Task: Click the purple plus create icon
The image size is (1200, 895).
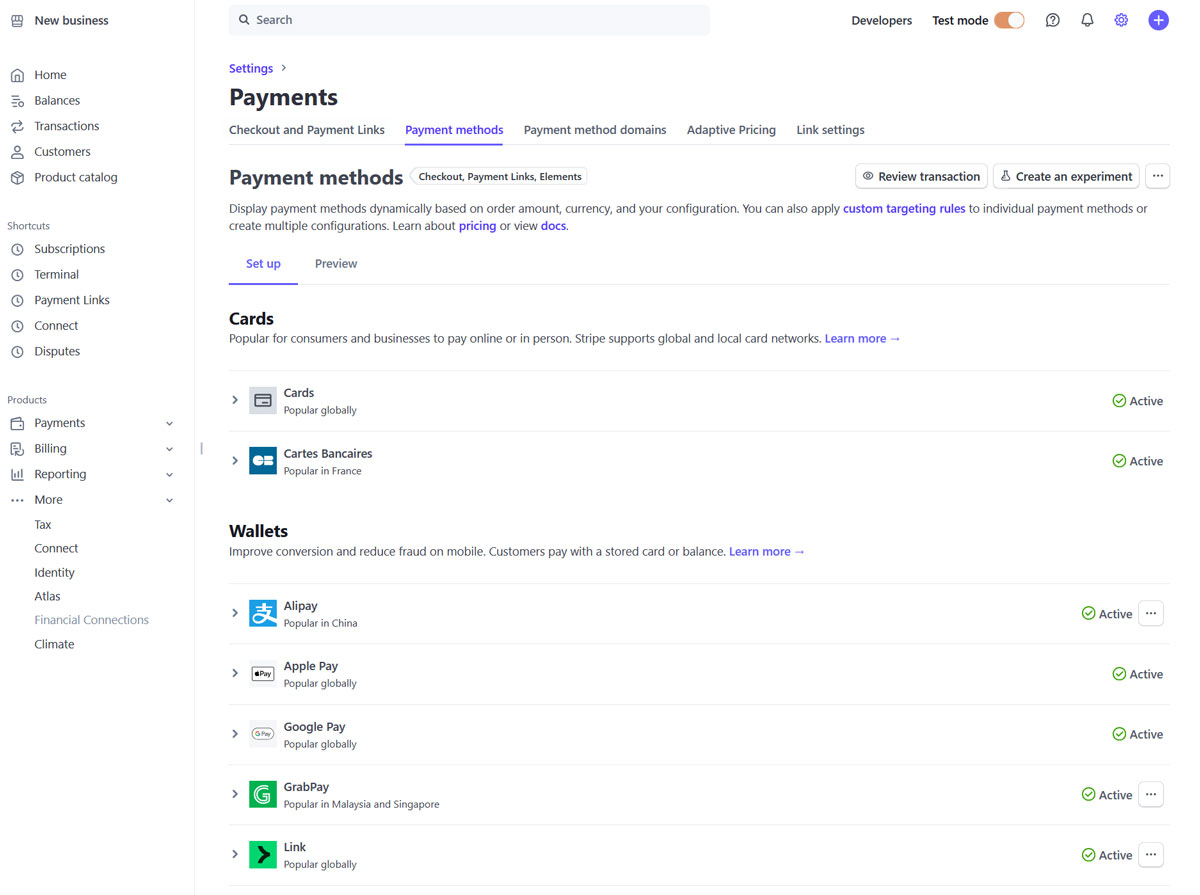Action: 1158,20
